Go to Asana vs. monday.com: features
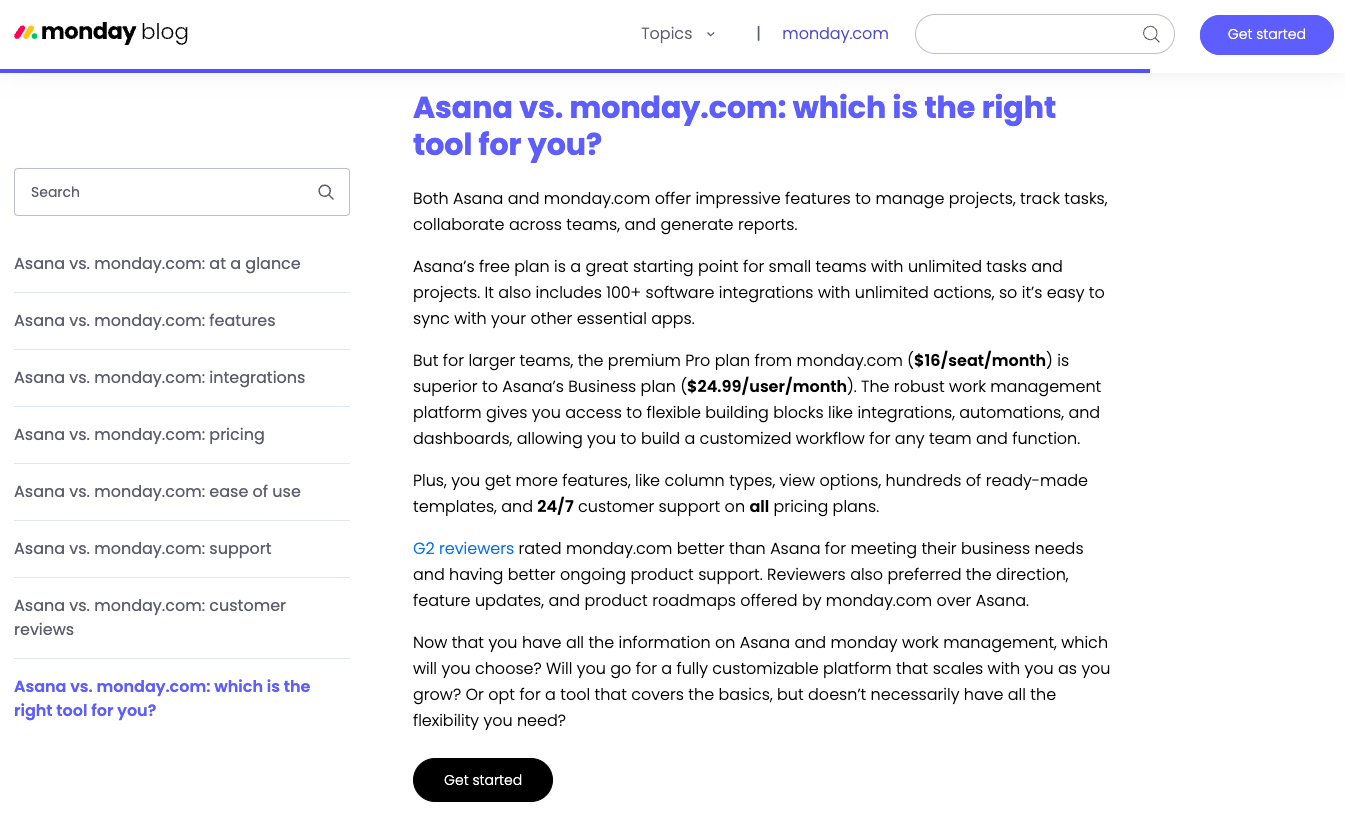Viewport: 1345px width, 829px height. tap(145, 321)
